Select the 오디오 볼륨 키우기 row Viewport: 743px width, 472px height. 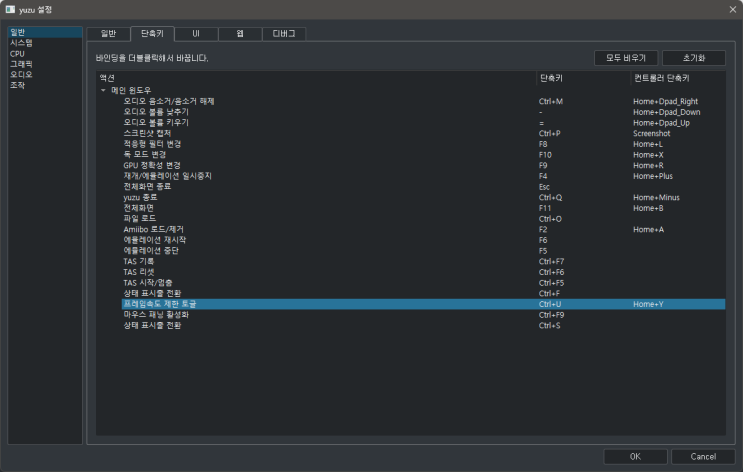point(423,123)
